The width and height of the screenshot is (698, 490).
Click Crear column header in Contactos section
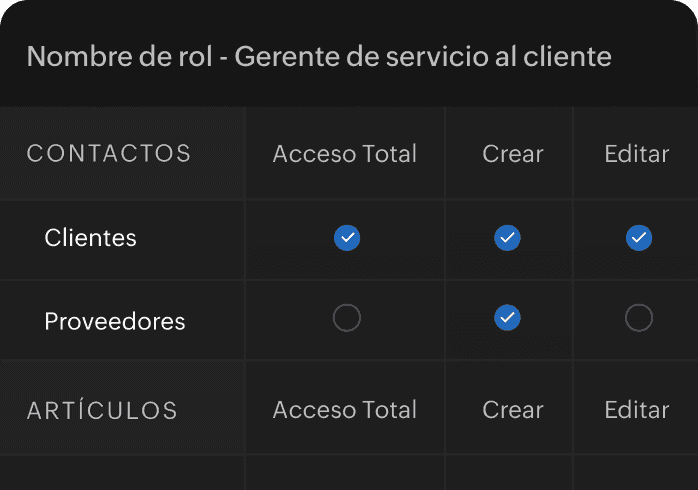pyautogui.click(x=513, y=154)
